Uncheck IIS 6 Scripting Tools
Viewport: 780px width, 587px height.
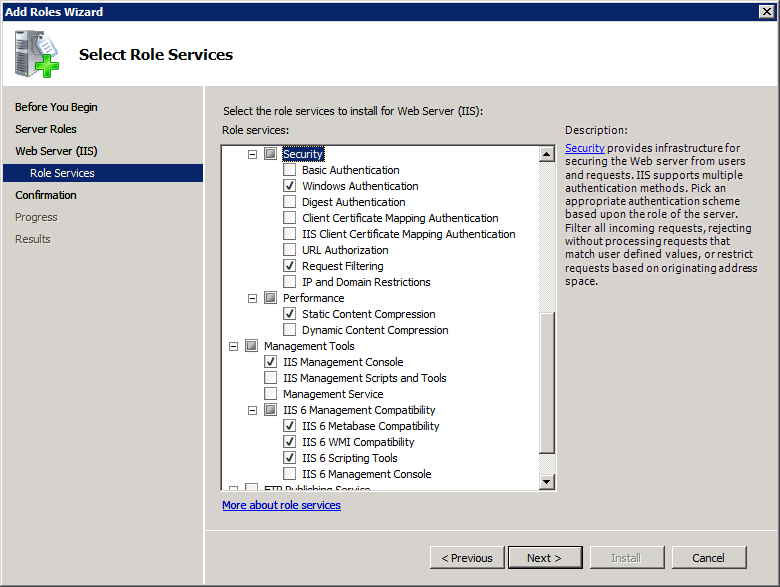pyautogui.click(x=290, y=458)
